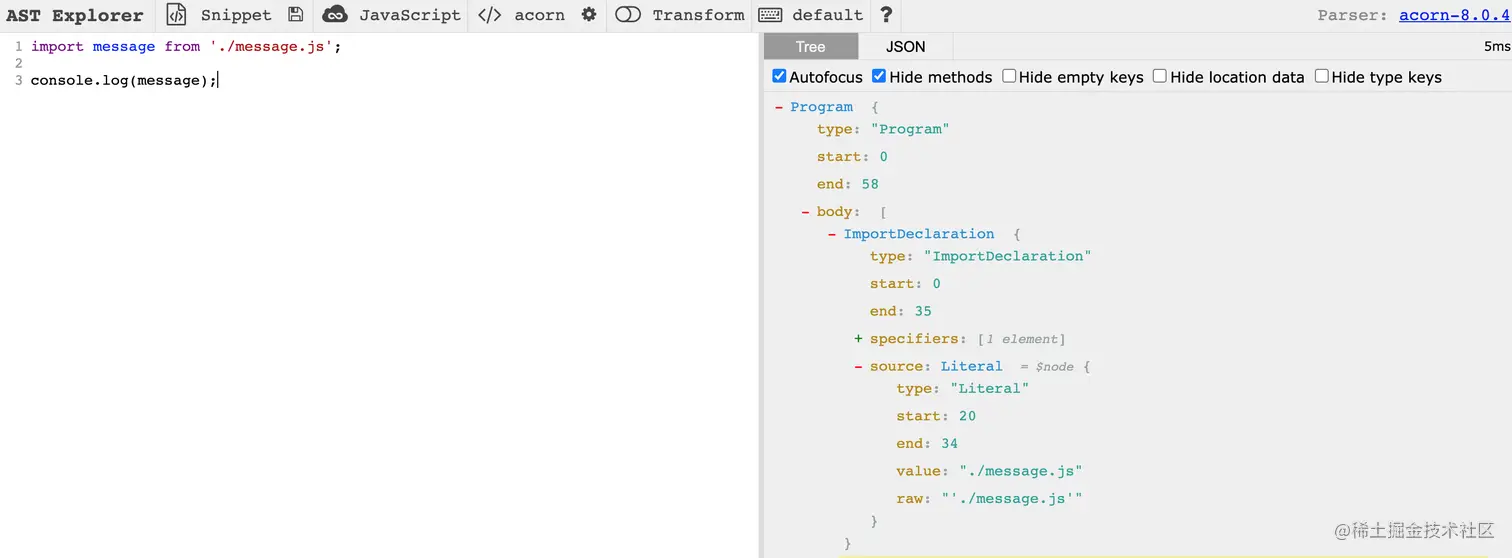Image resolution: width=1512 pixels, height=558 pixels.
Task: Disable the Autofocus checkbox
Action: 780,76
